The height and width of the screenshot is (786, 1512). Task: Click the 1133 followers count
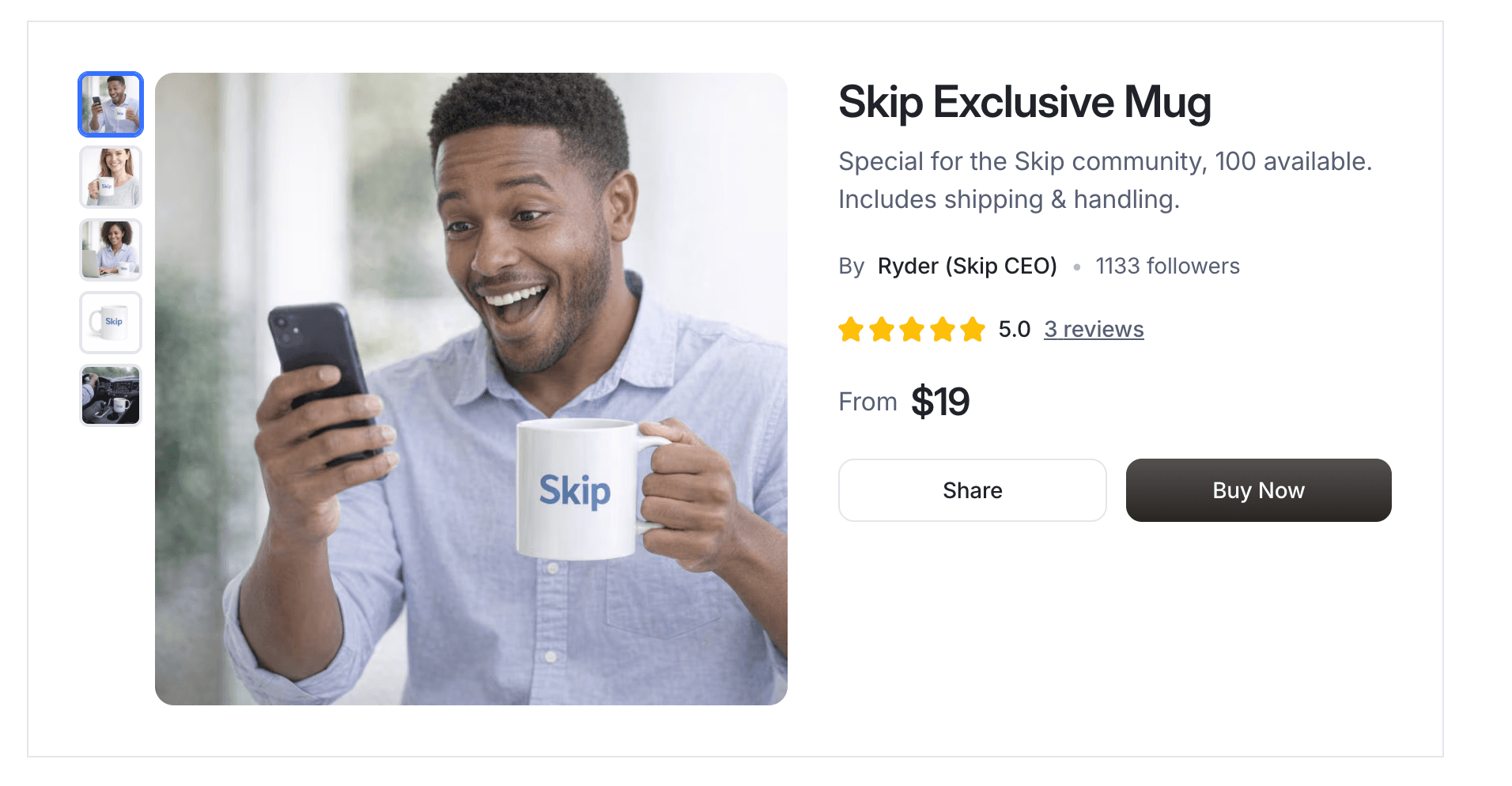tap(1167, 266)
